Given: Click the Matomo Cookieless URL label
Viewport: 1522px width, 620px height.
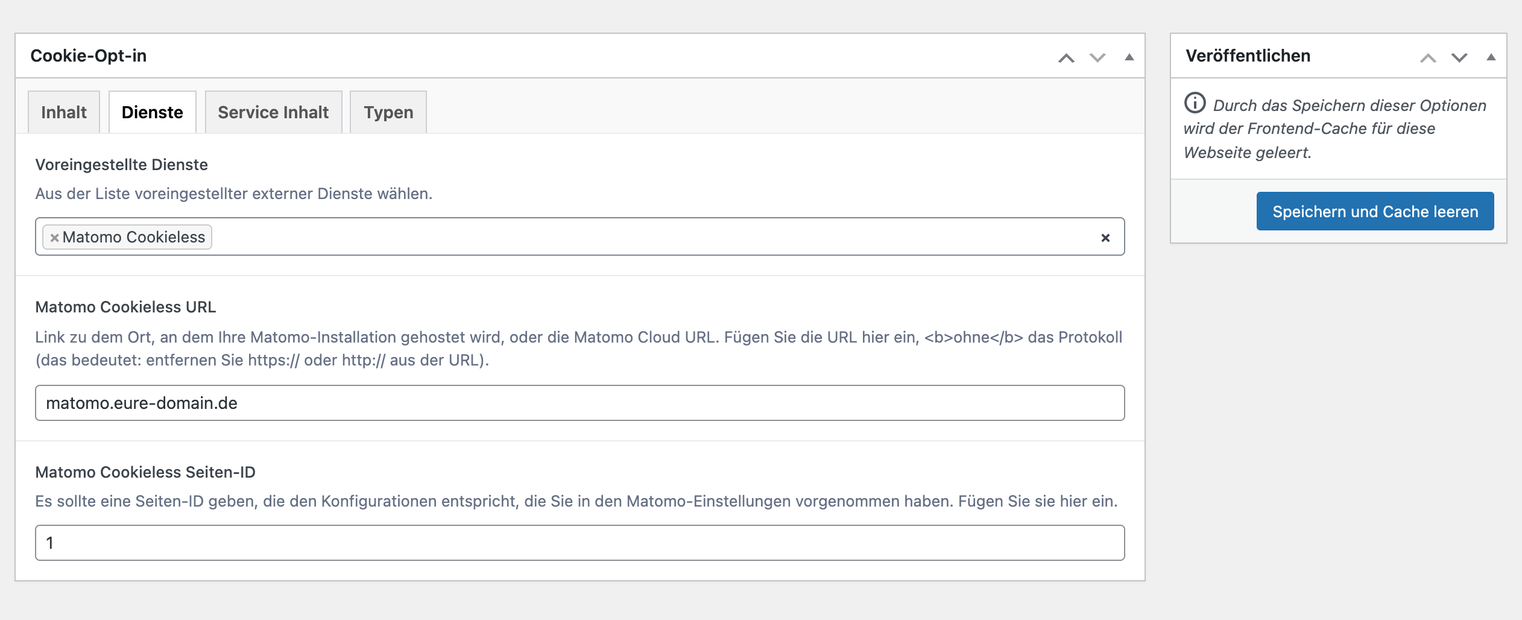Looking at the screenshot, I should point(126,307).
